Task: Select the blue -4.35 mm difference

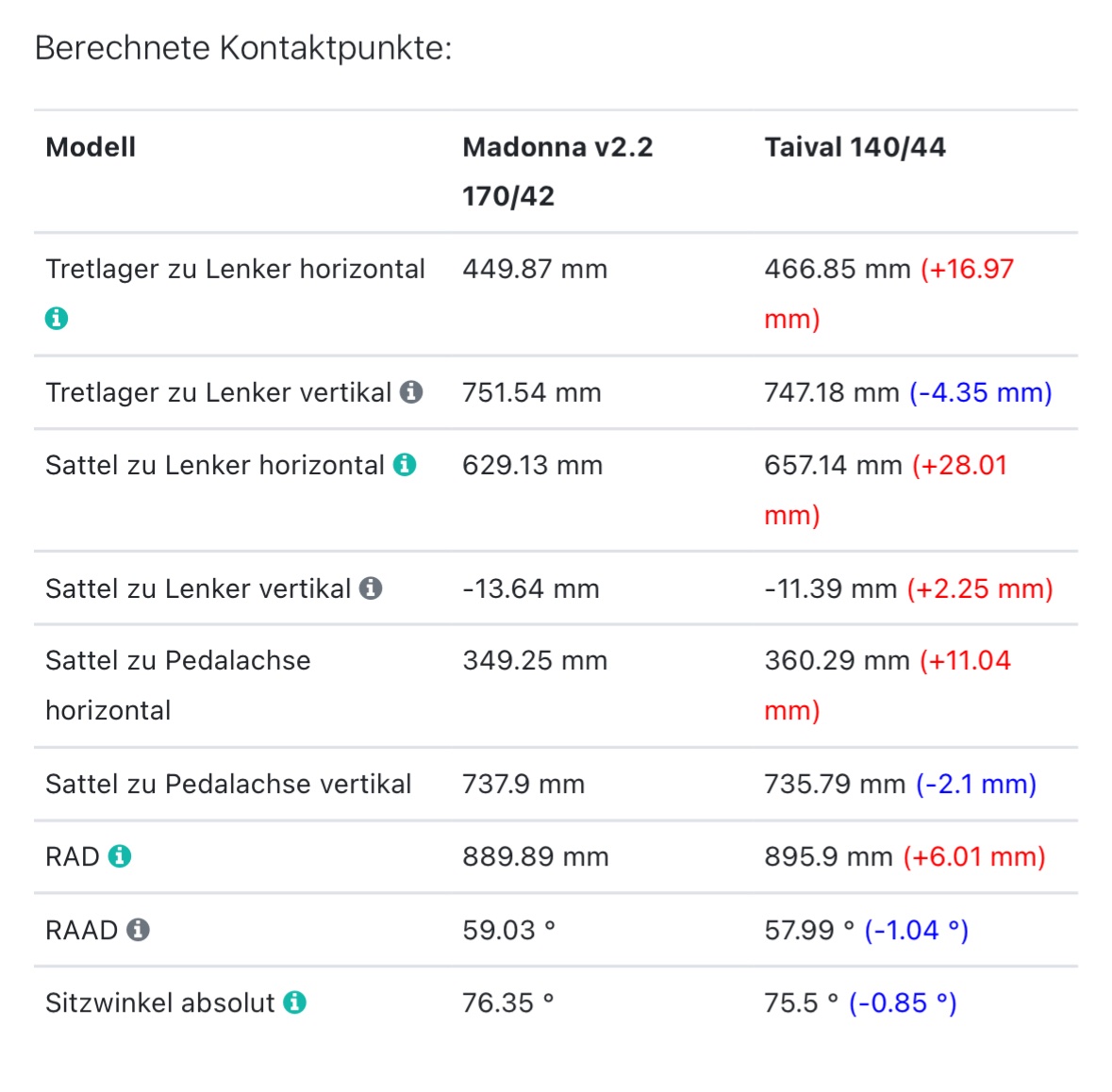Action: pos(980,392)
